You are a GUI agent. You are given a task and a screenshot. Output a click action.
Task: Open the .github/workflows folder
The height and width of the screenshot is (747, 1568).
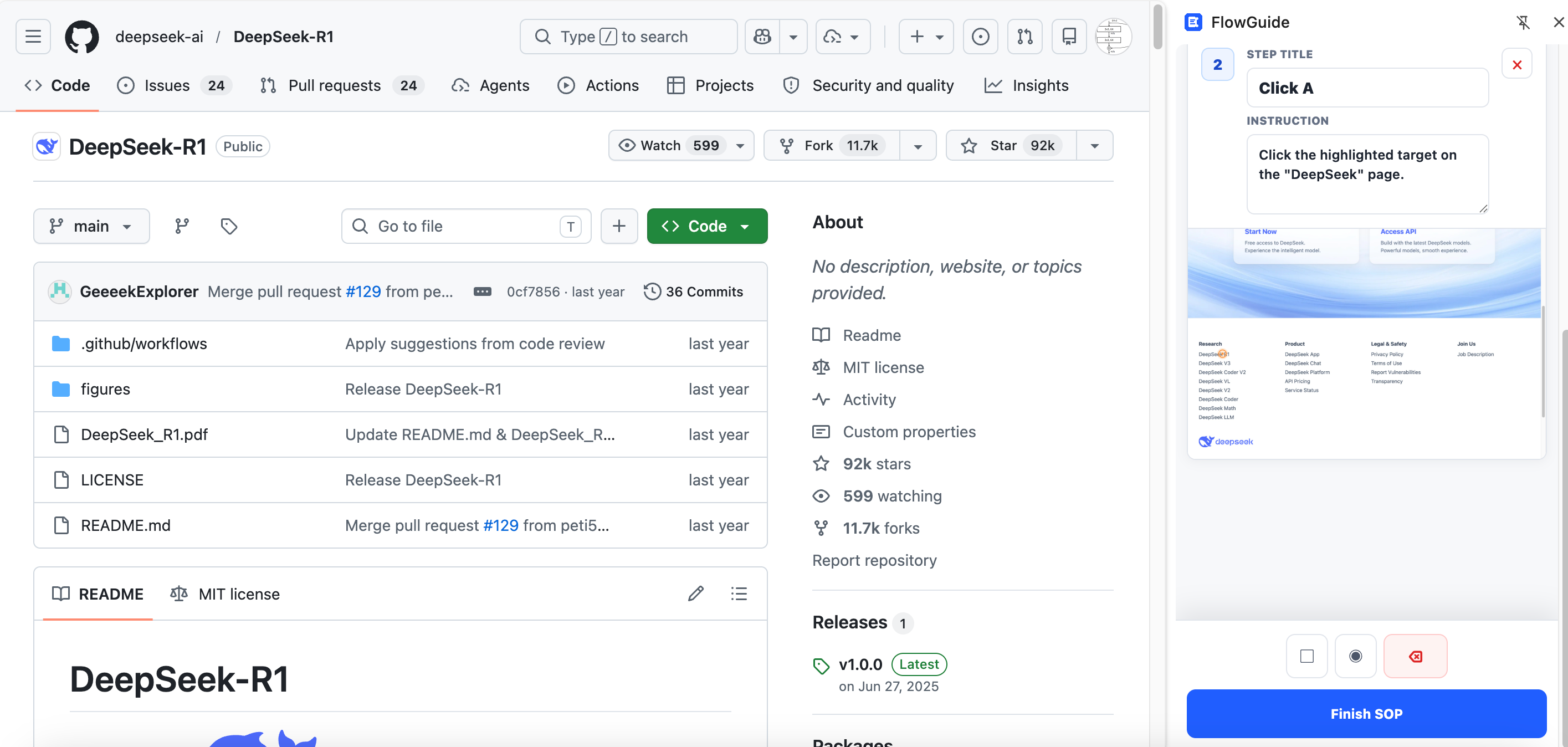144,344
